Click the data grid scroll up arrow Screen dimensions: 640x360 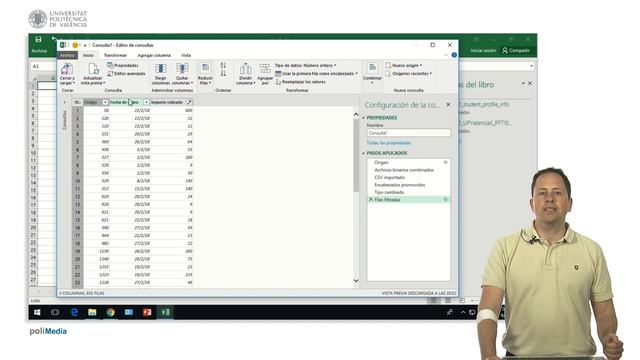[x=356, y=115]
